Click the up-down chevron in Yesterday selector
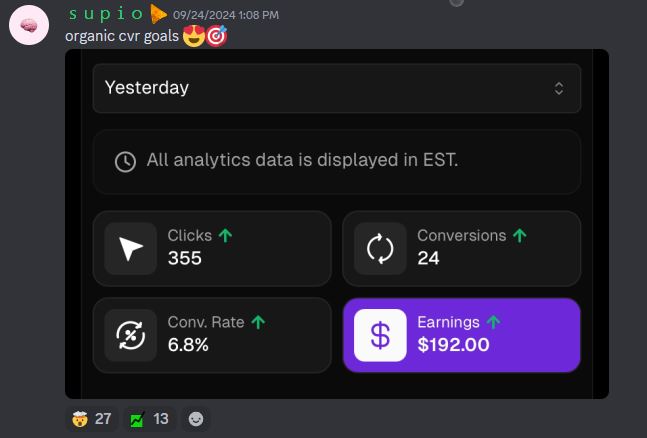 coord(559,88)
